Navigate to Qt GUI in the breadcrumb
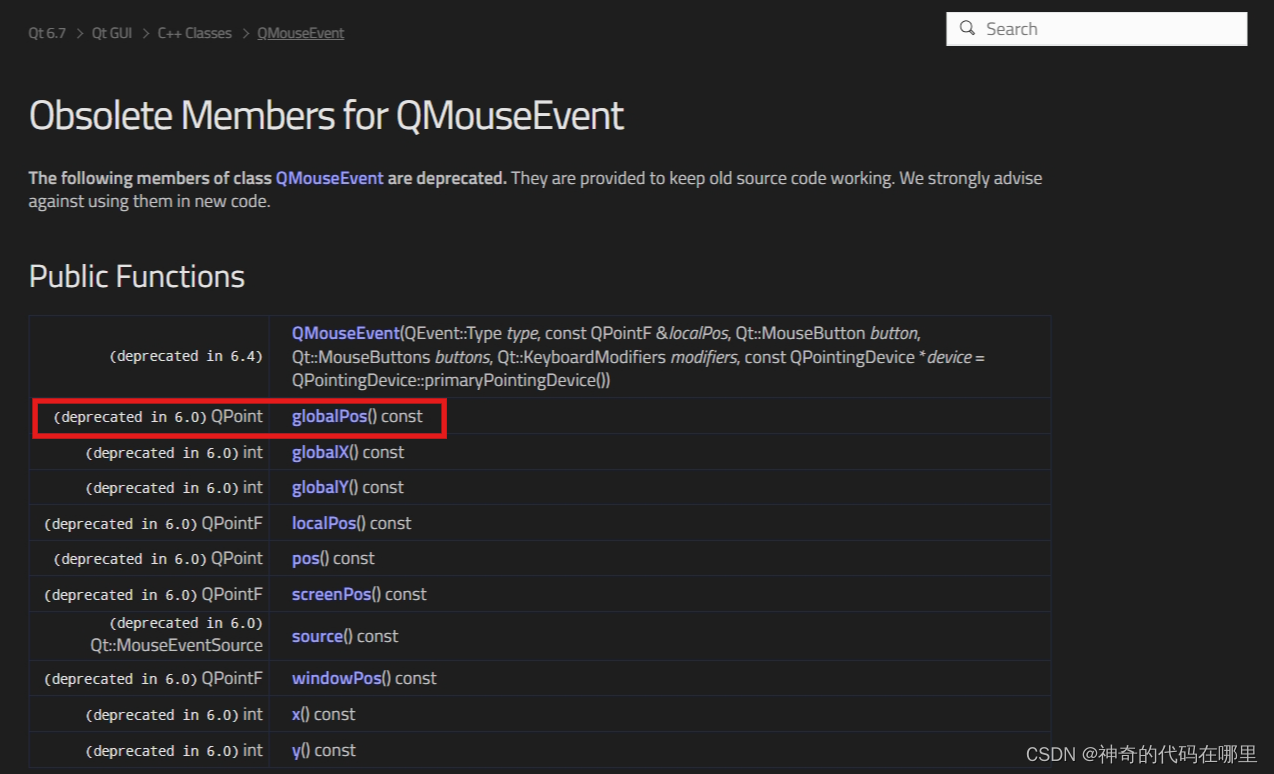Image resolution: width=1274 pixels, height=774 pixels. (x=111, y=33)
